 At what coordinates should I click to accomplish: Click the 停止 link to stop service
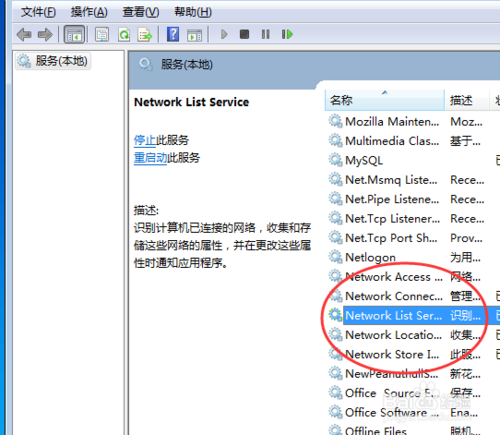[x=145, y=140]
